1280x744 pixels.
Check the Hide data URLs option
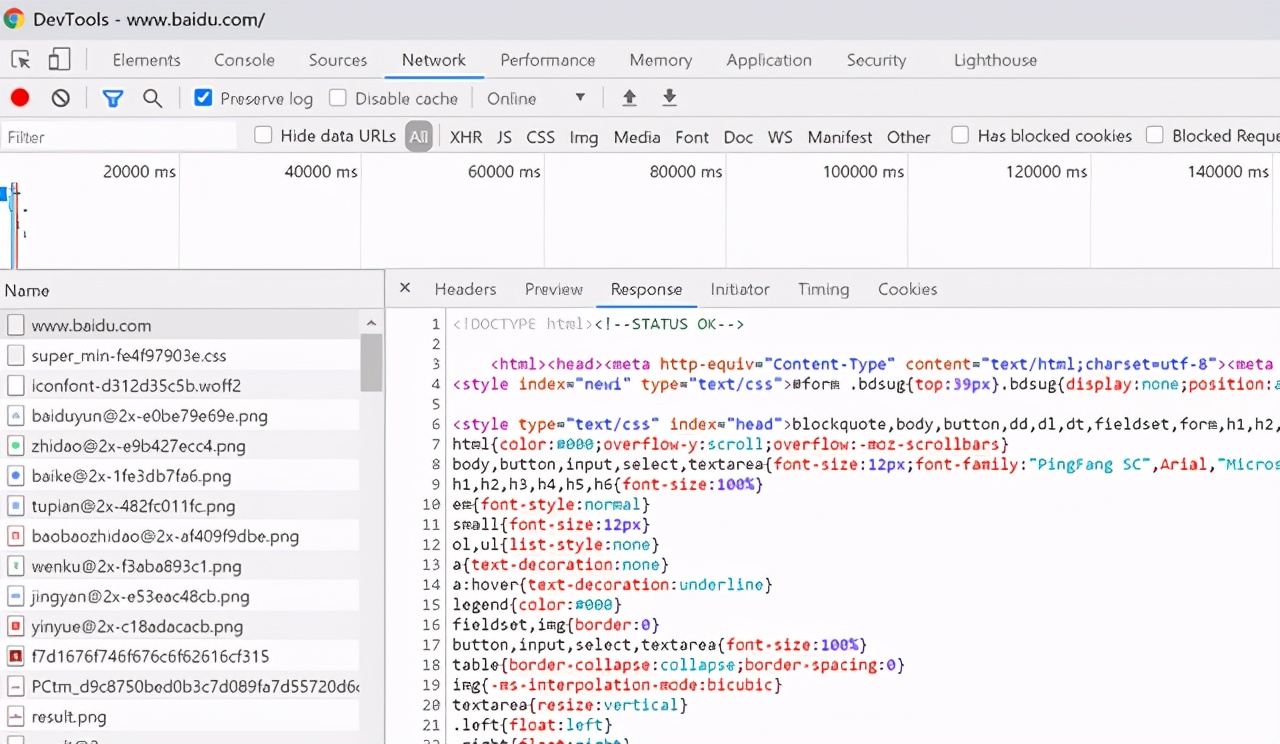(x=263, y=135)
